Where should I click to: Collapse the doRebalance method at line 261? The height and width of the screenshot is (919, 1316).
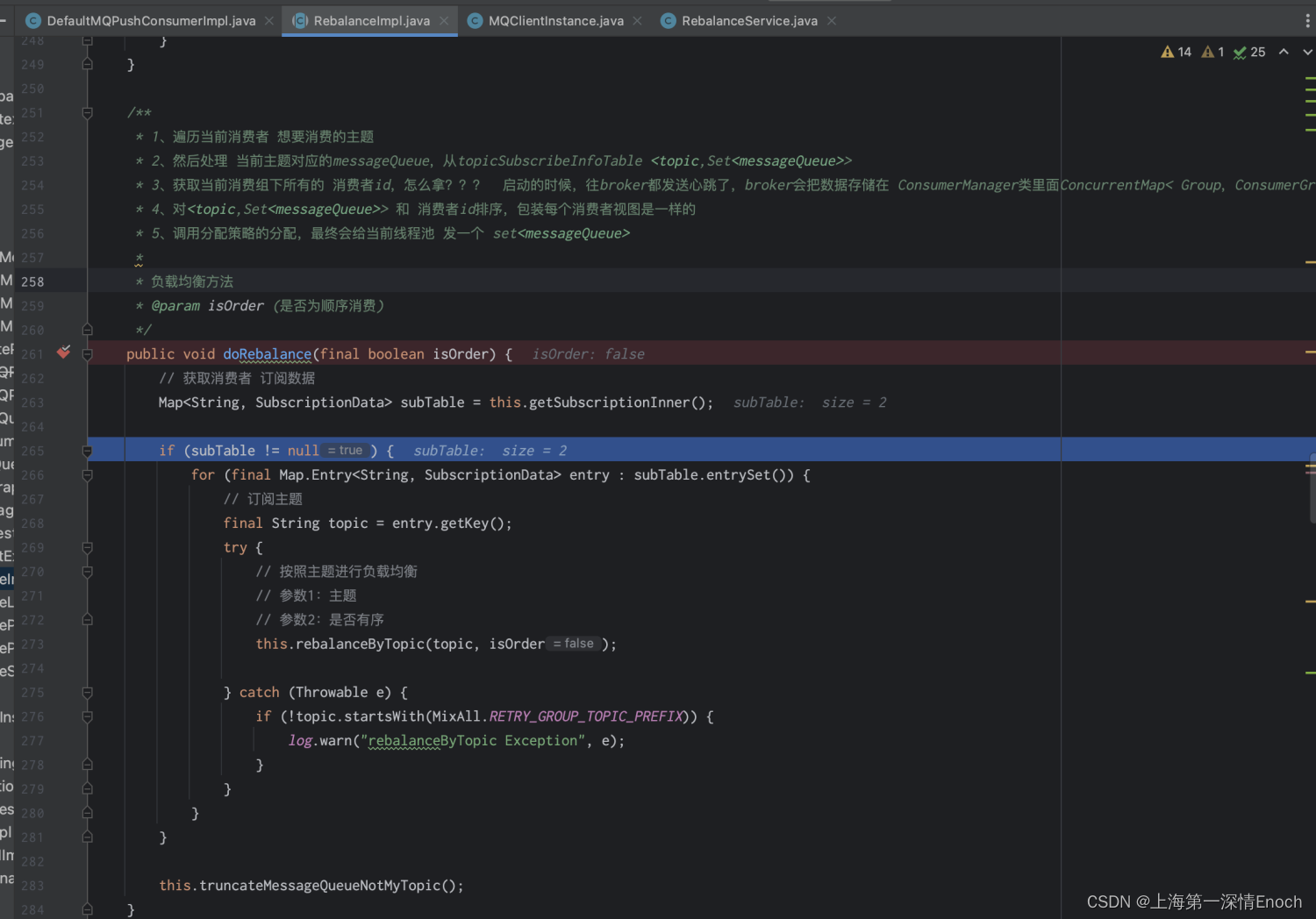coord(87,354)
